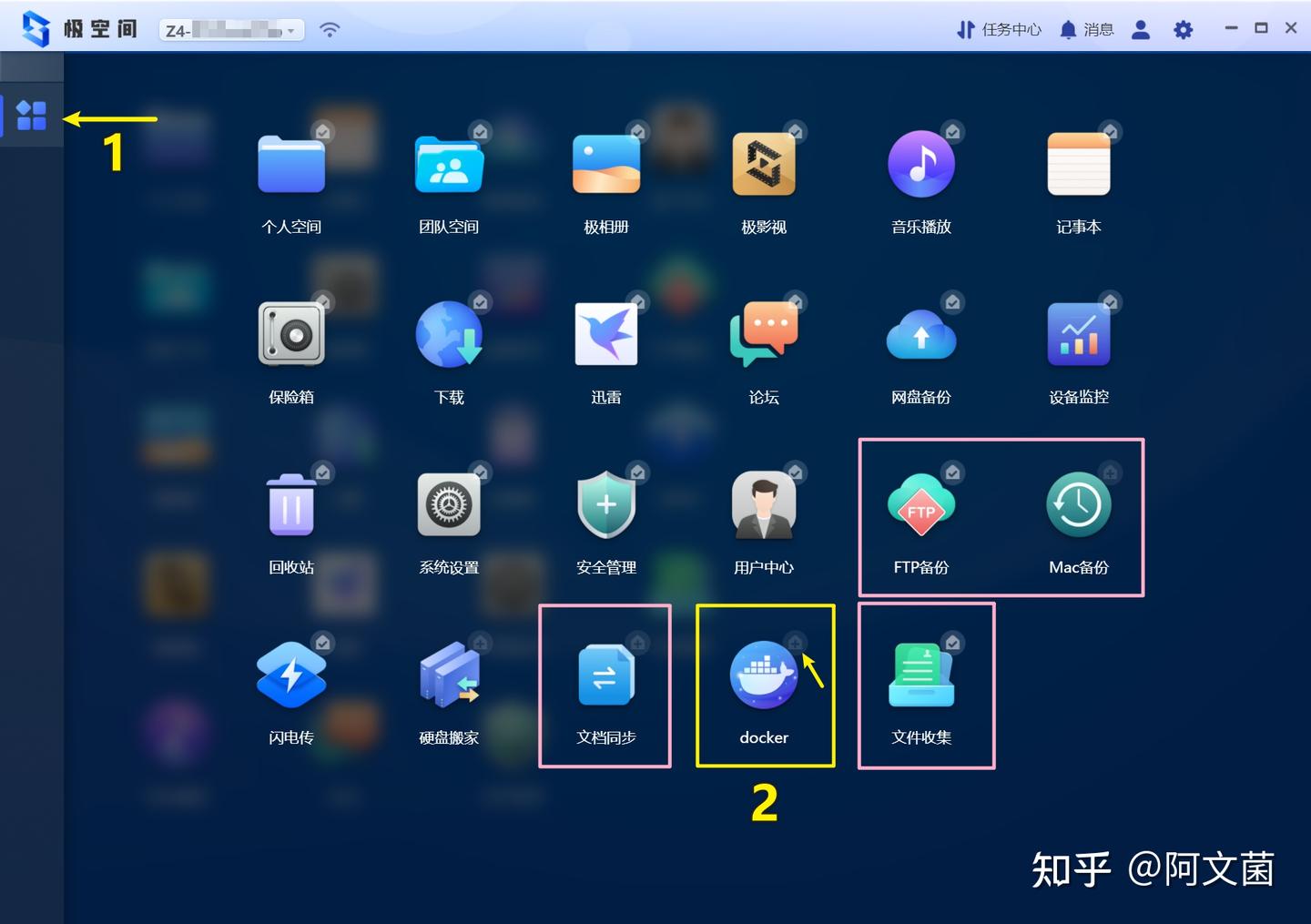Start the 音乐播放 music player
Screen dimensions: 1311x924
(921, 164)
